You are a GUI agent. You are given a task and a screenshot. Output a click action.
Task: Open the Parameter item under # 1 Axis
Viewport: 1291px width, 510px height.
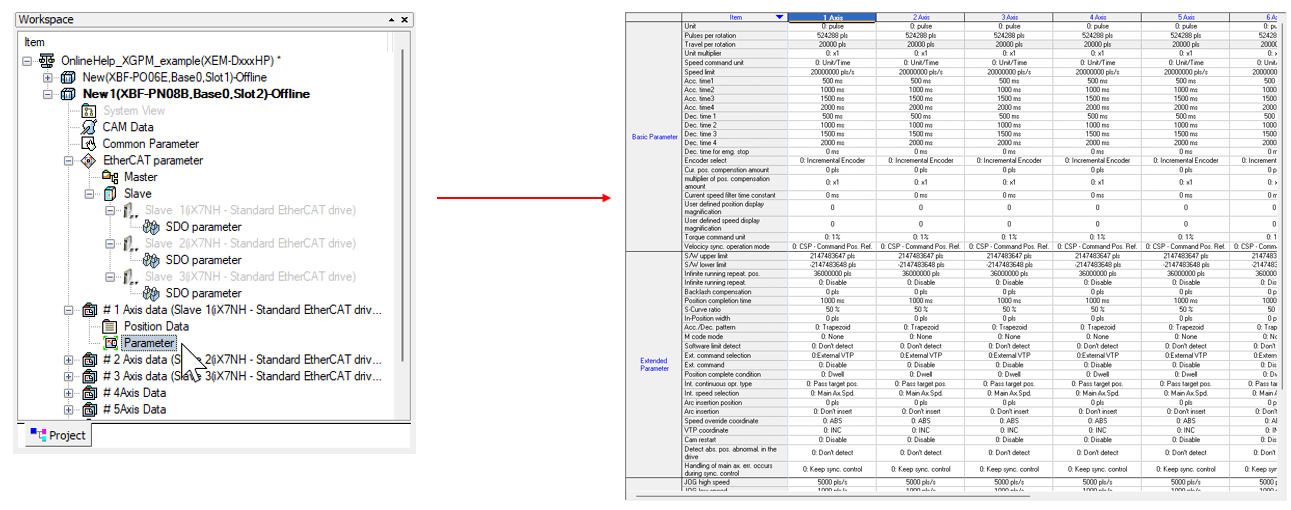coord(148,343)
